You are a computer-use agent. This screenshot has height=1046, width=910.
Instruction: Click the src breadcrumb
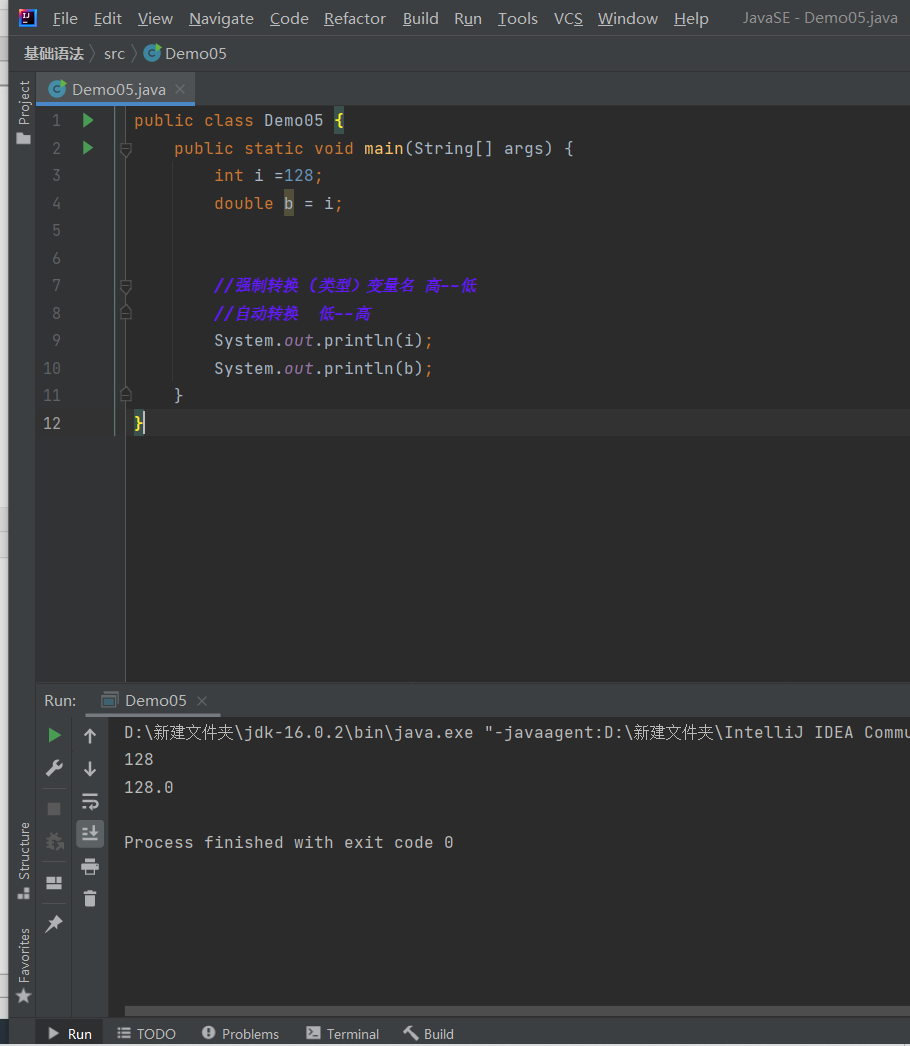coord(114,53)
